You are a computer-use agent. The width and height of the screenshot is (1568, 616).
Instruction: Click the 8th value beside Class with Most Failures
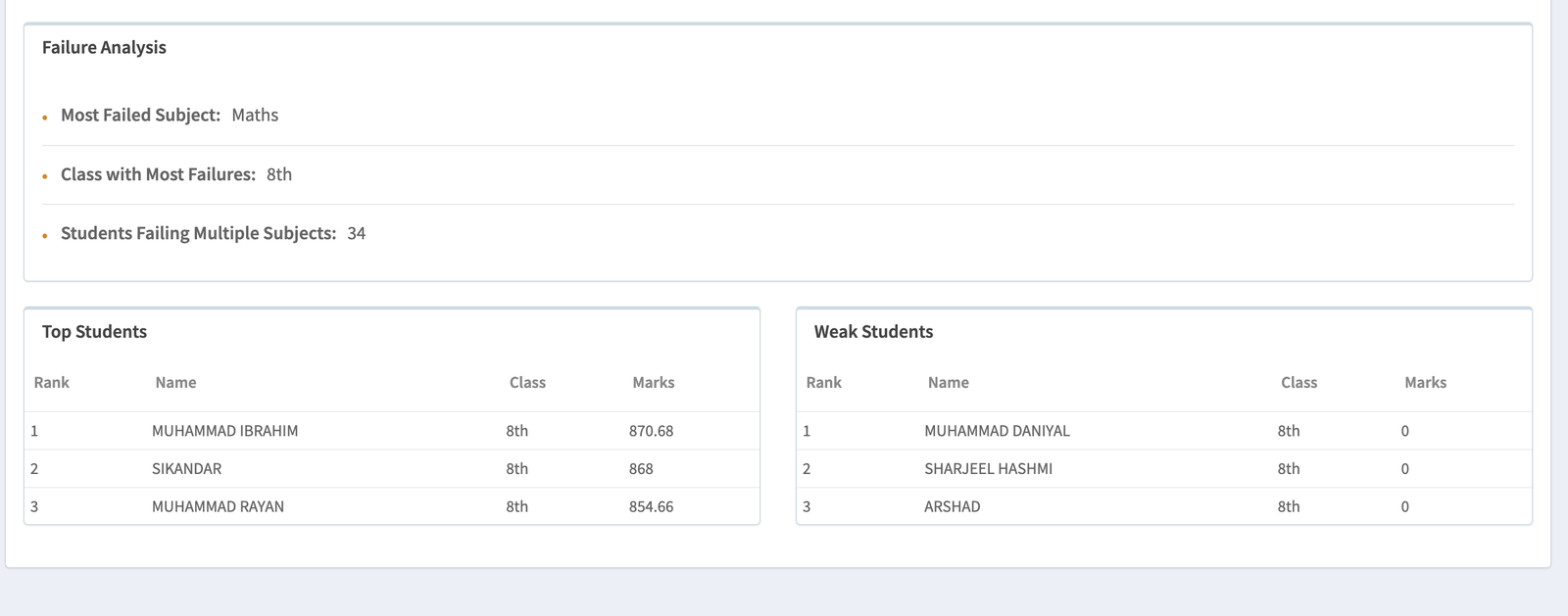(279, 174)
